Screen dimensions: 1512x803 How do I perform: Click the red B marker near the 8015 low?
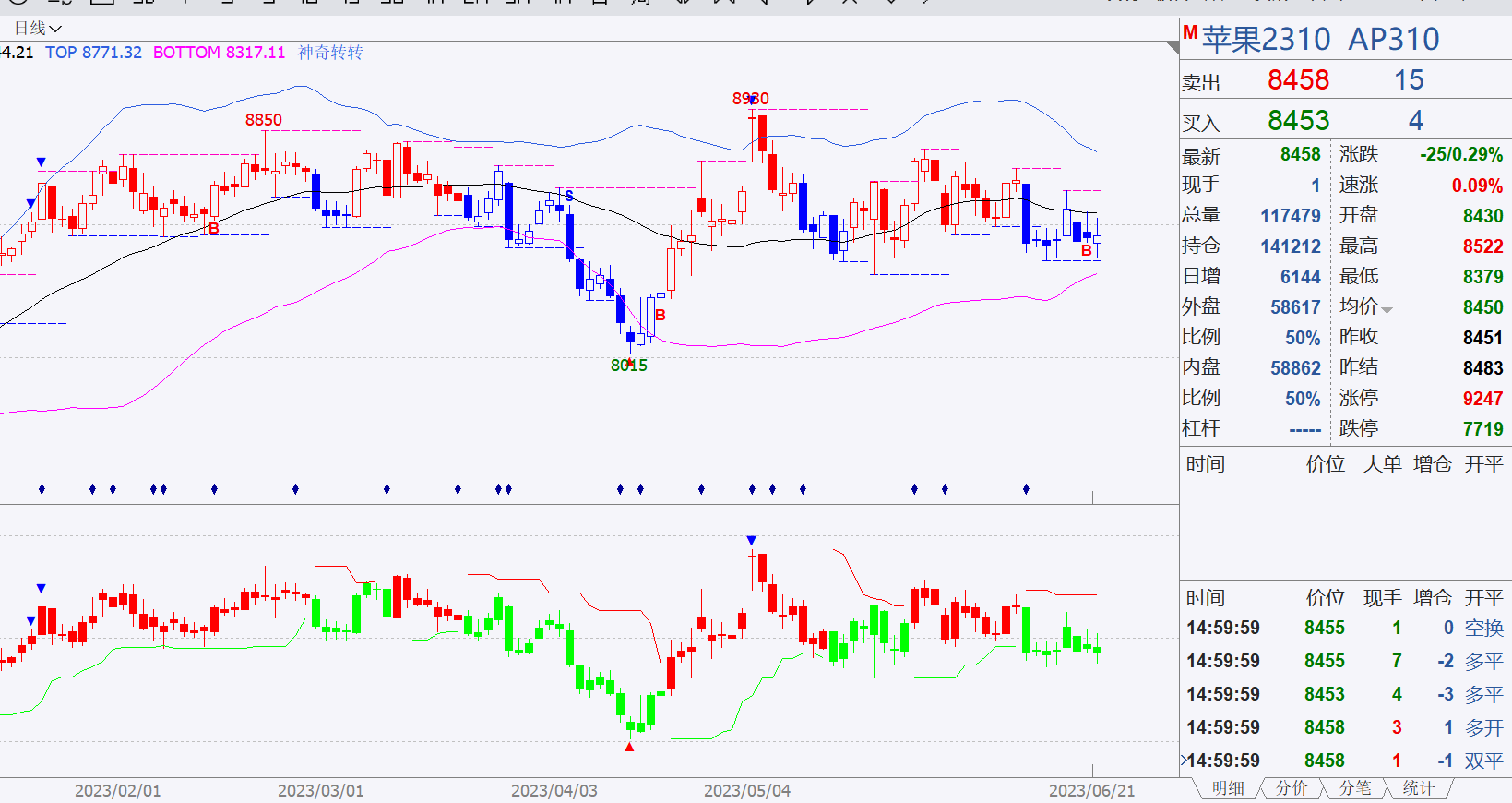pos(660,316)
